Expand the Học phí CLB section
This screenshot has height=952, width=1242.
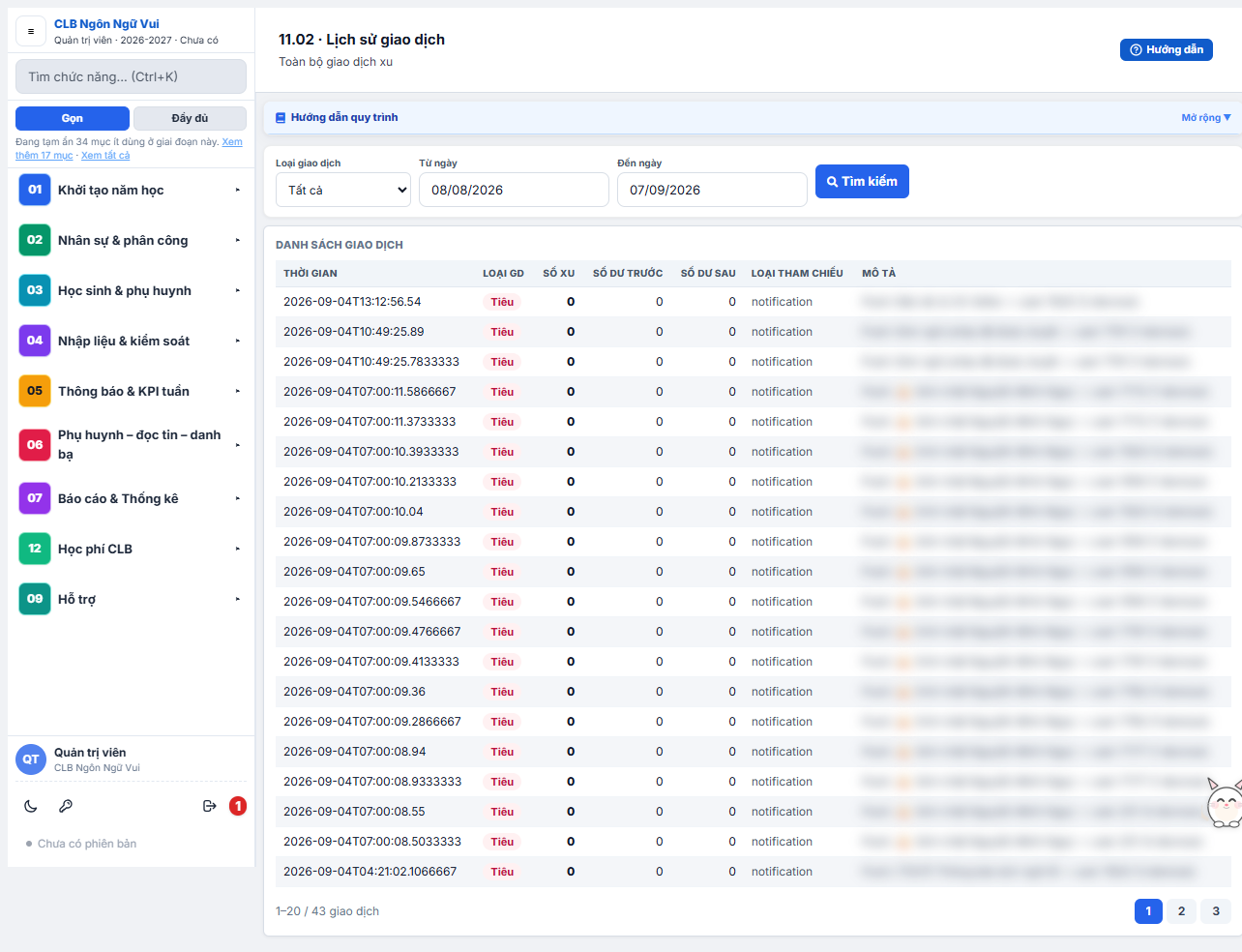[x=131, y=549]
